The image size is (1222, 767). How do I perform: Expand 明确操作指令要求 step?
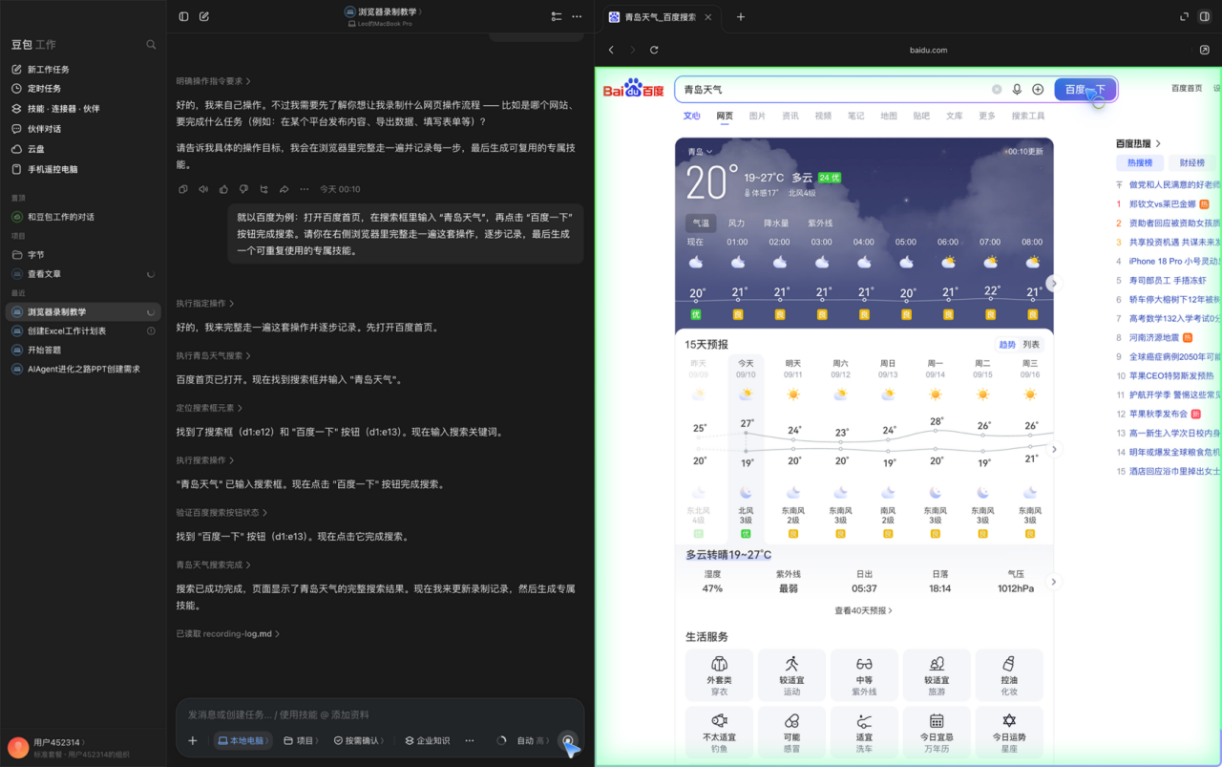(x=214, y=81)
